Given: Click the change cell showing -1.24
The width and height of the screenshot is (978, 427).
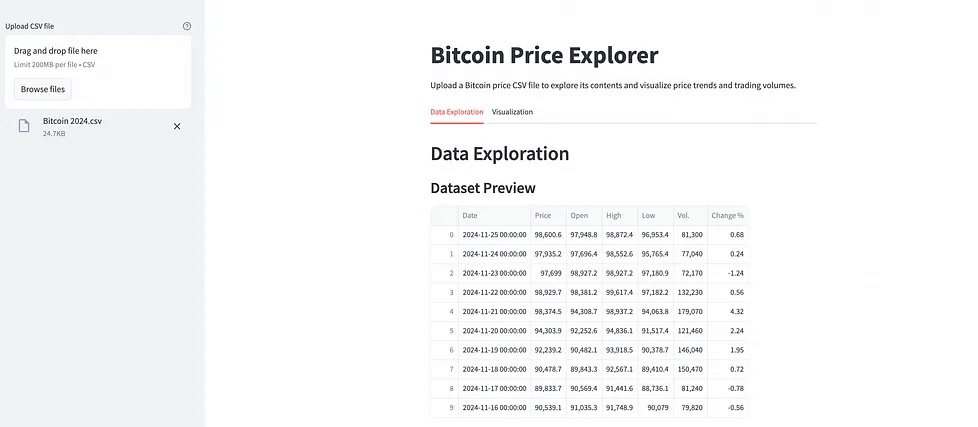Looking at the screenshot, I should [727, 273].
